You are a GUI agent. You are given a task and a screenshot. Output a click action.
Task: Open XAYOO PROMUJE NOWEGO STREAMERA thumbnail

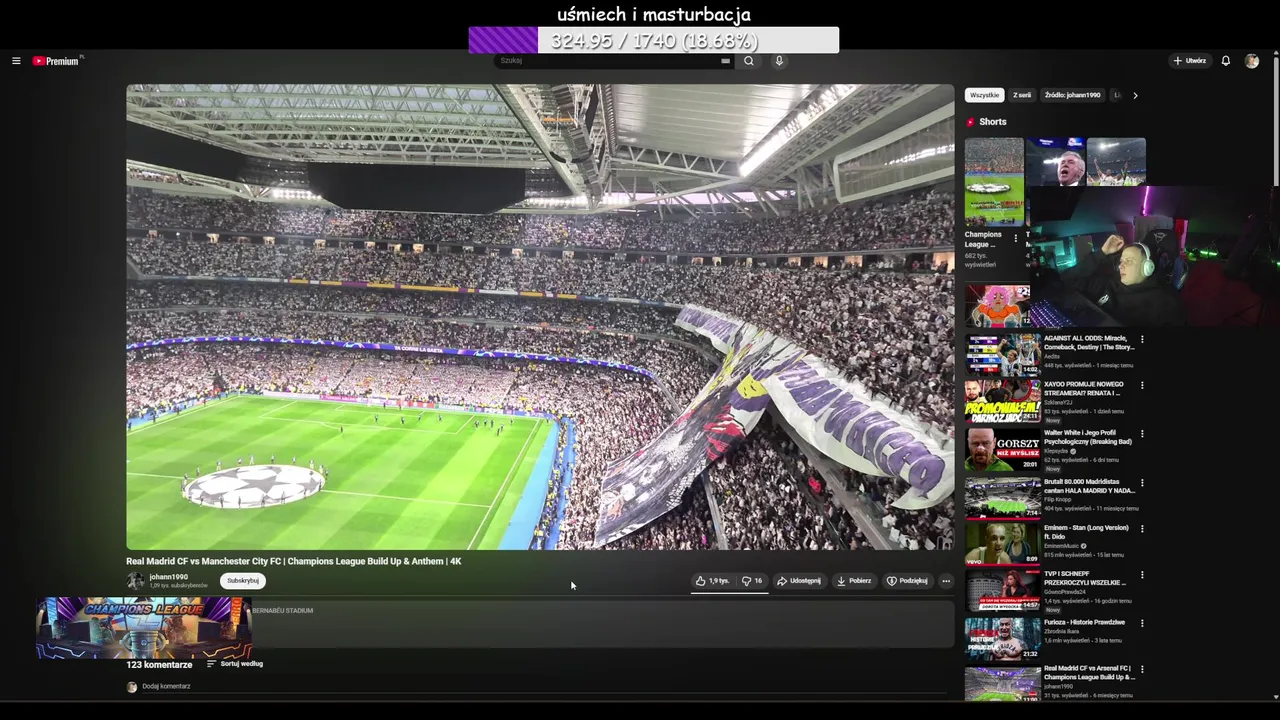click(x=1002, y=401)
